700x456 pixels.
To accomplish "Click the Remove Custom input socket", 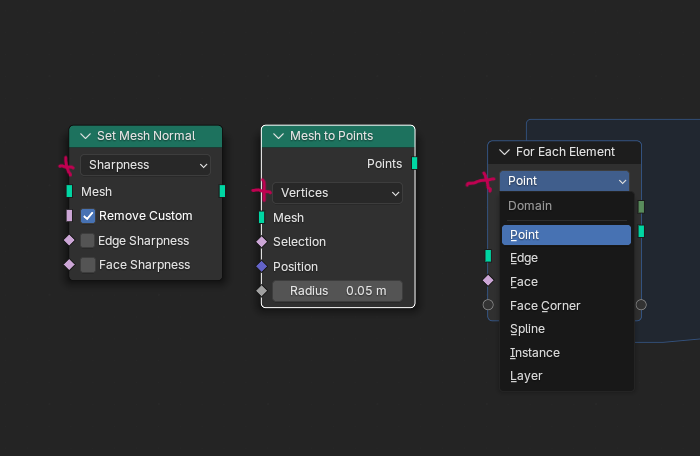I will 69,216.
